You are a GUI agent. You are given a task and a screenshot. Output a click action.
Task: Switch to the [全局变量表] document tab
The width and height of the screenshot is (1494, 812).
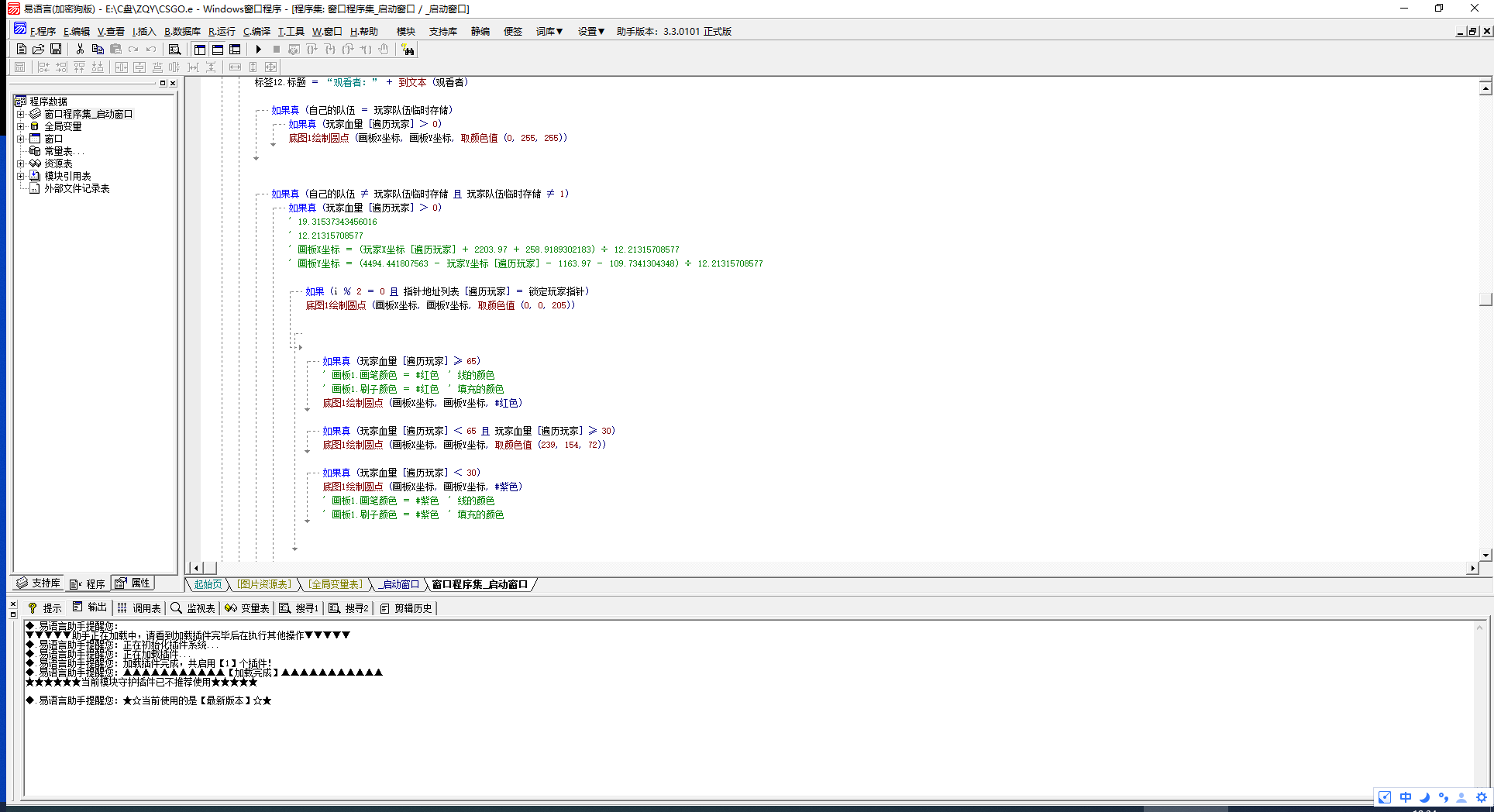336,584
